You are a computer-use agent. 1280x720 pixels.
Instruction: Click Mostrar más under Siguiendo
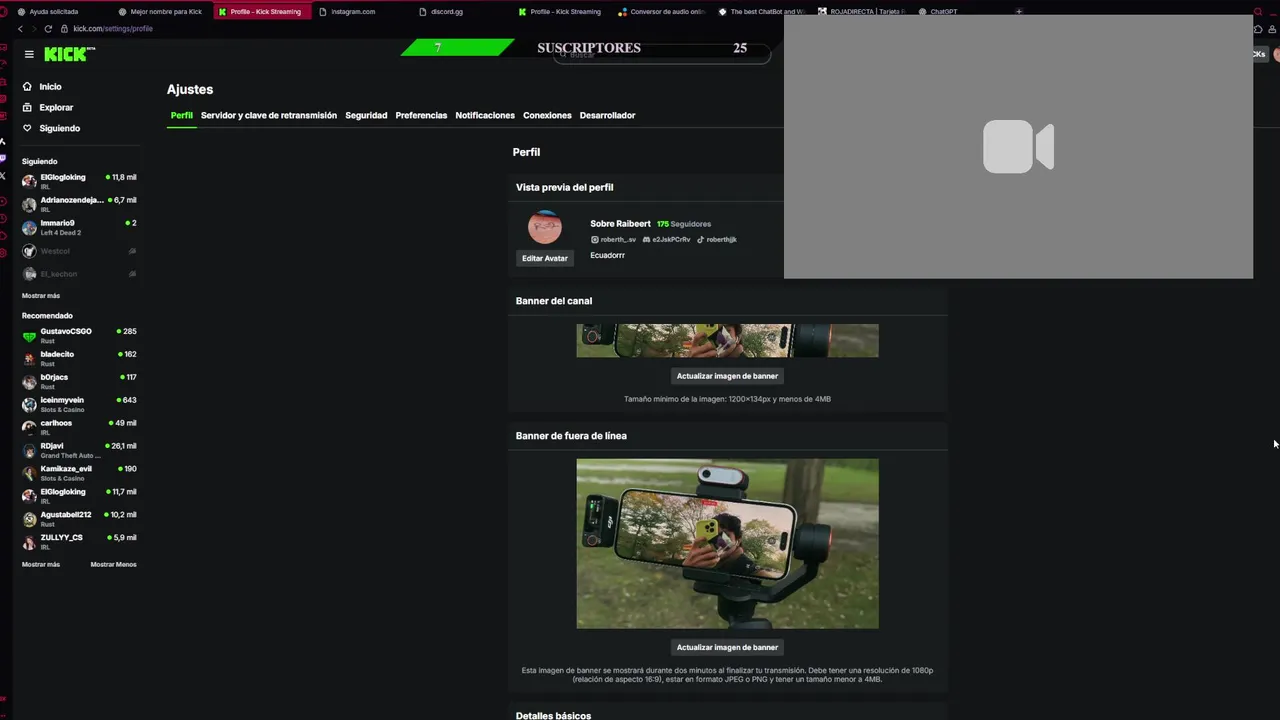41,296
